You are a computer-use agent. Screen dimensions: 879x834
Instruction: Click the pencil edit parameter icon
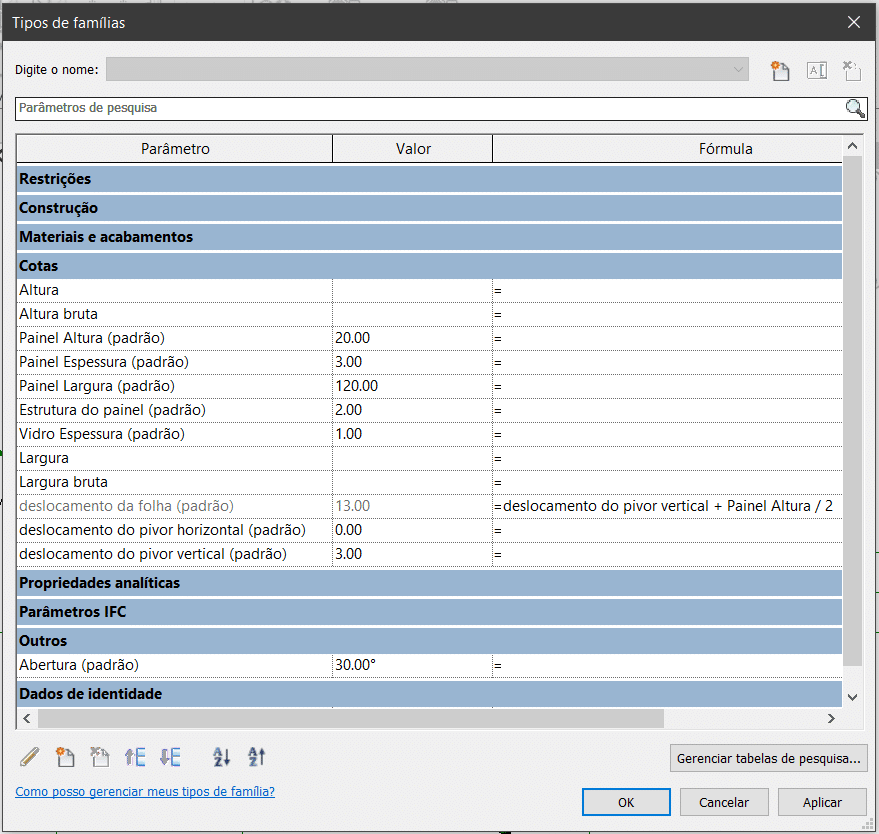[30, 757]
